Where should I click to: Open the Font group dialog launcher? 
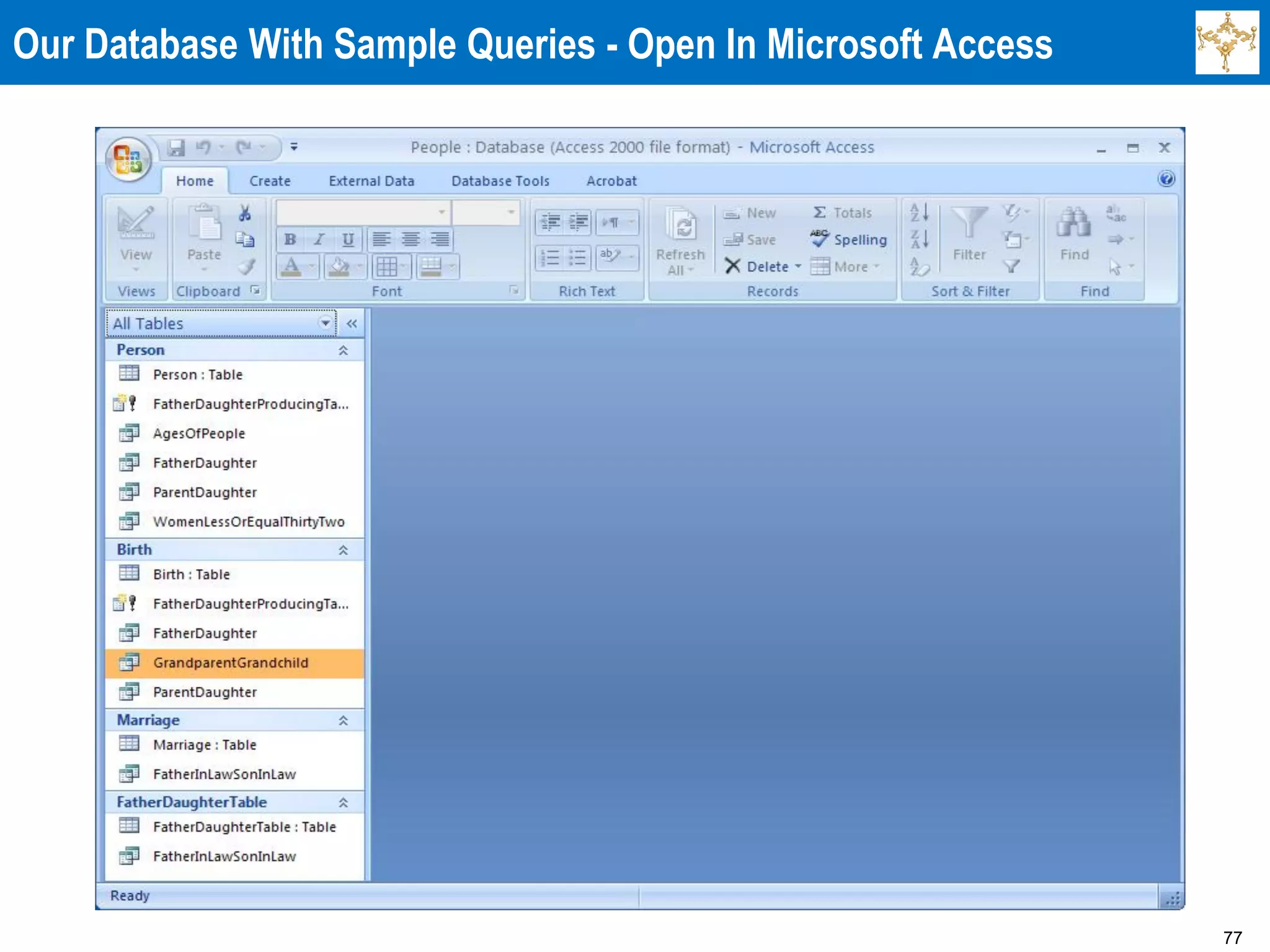pyautogui.click(x=513, y=290)
